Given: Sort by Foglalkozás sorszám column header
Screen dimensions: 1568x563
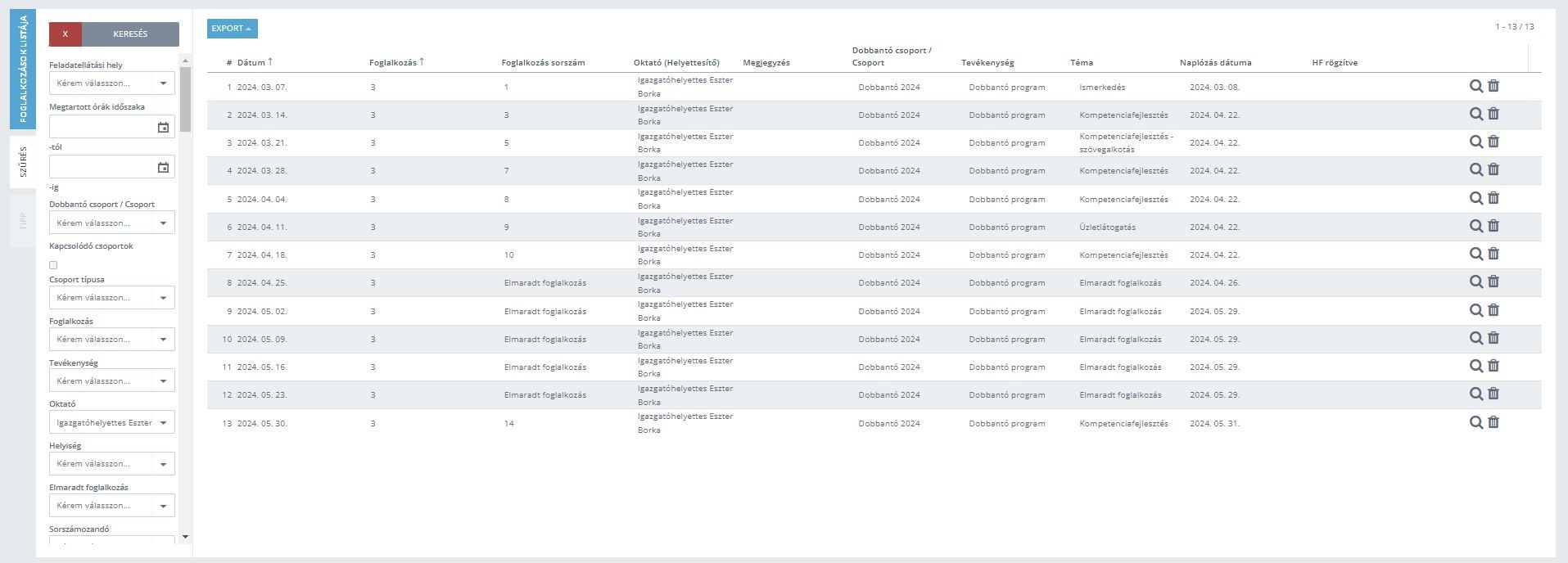Looking at the screenshot, I should click(543, 62).
